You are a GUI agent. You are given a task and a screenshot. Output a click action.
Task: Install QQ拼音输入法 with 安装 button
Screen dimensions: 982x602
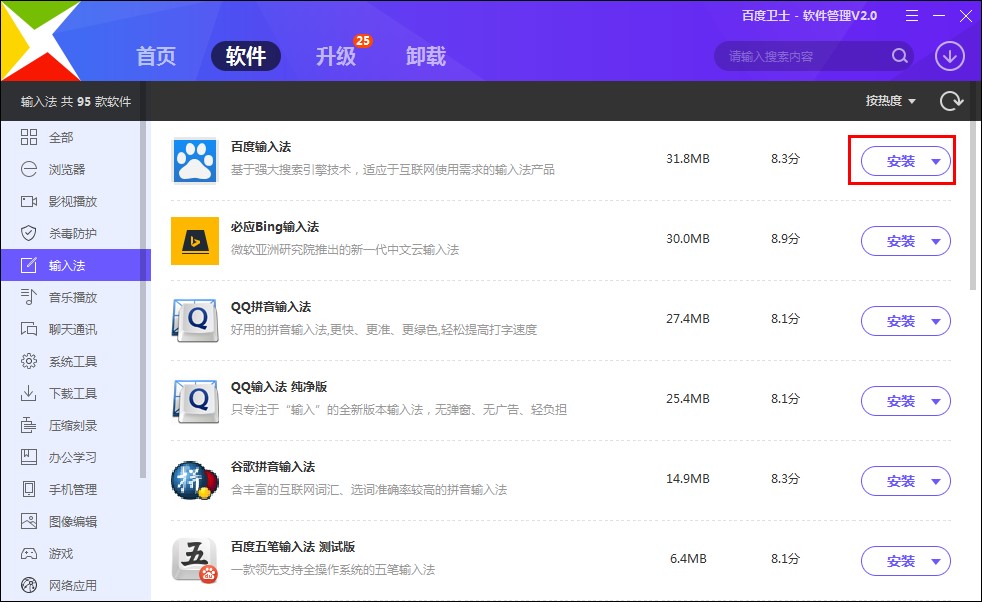click(x=901, y=321)
